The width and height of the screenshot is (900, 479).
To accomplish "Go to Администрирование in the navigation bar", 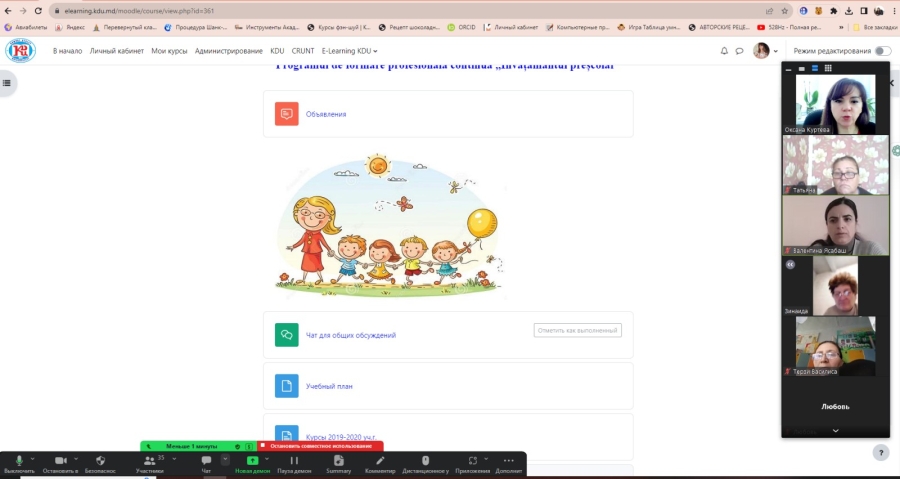I will 228,51.
